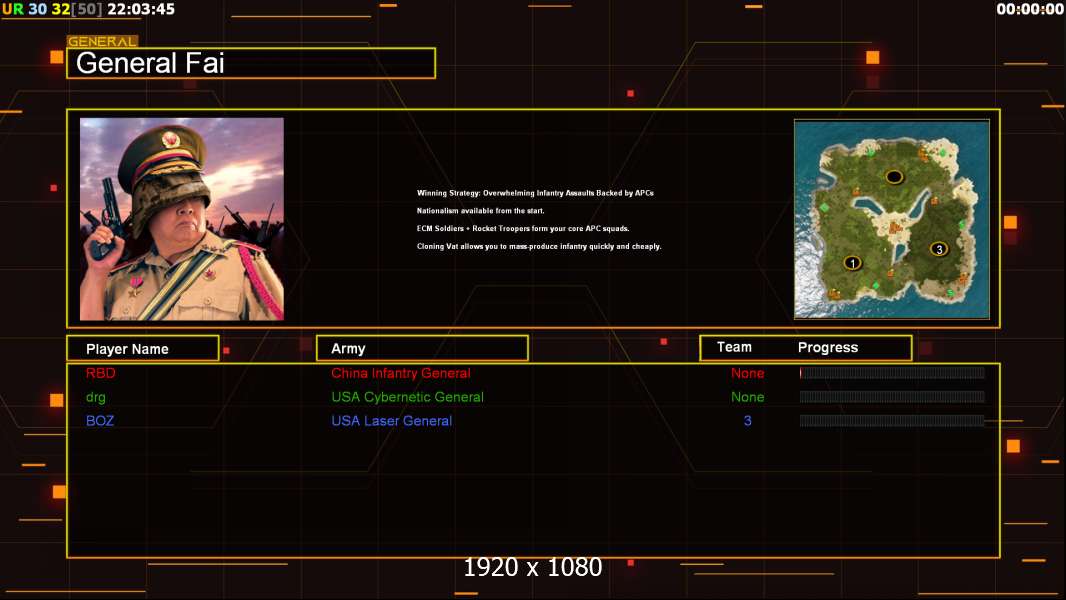The width and height of the screenshot is (1066, 600).
Task: Click the GENERAL label above the name
Action: click(102, 41)
